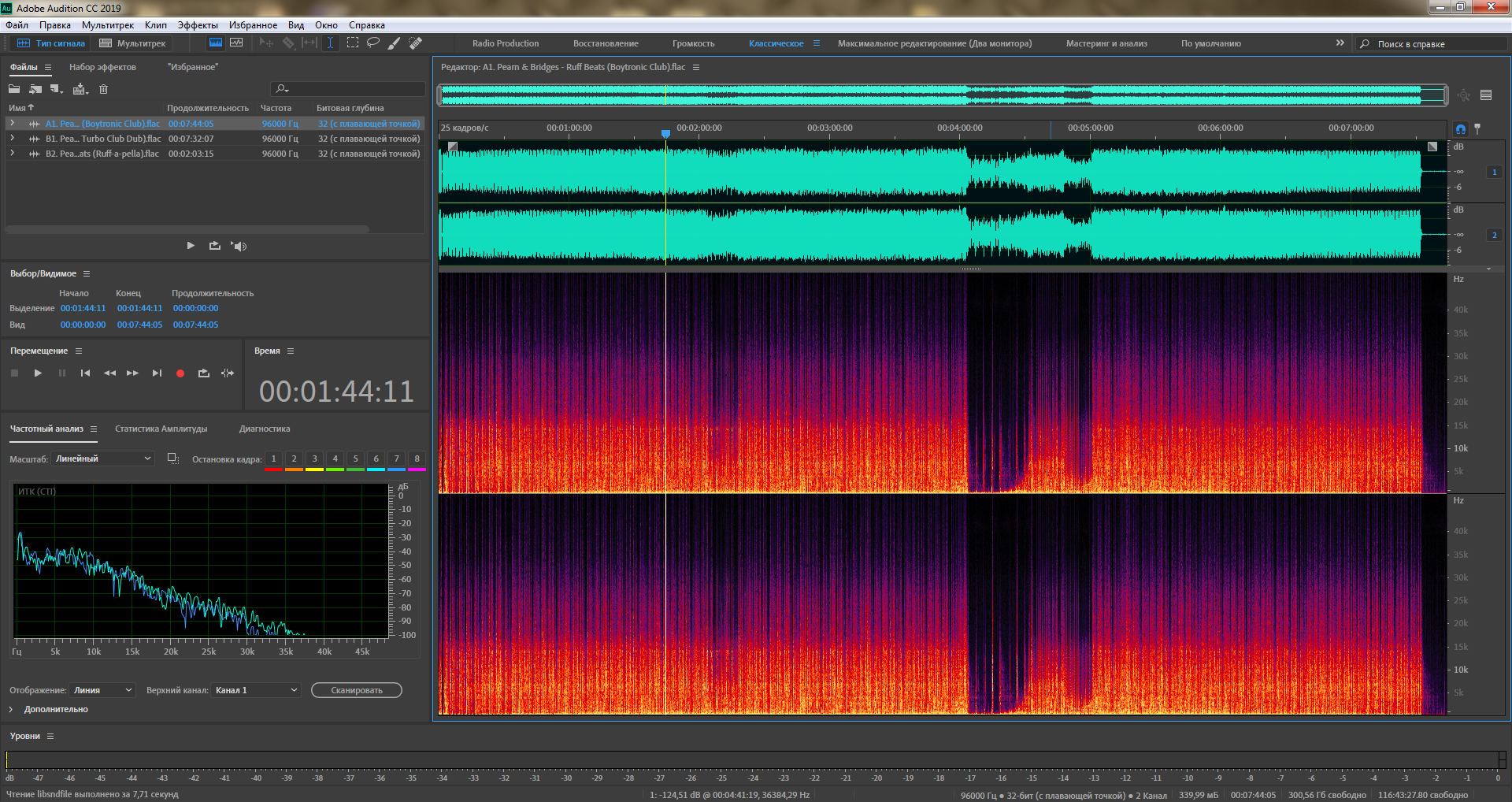Click the delete trash icon in Files panel
The height and width of the screenshot is (802, 1512).
click(x=103, y=90)
